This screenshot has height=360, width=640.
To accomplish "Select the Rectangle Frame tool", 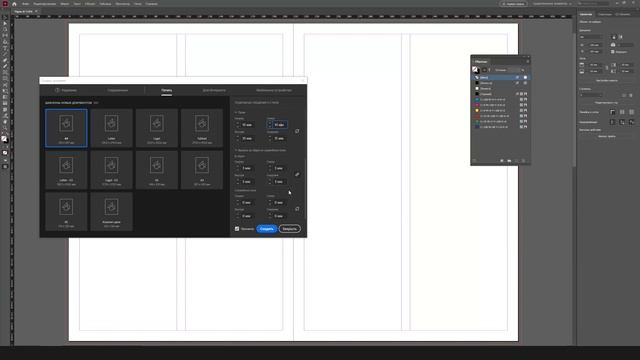I will 5,73.
